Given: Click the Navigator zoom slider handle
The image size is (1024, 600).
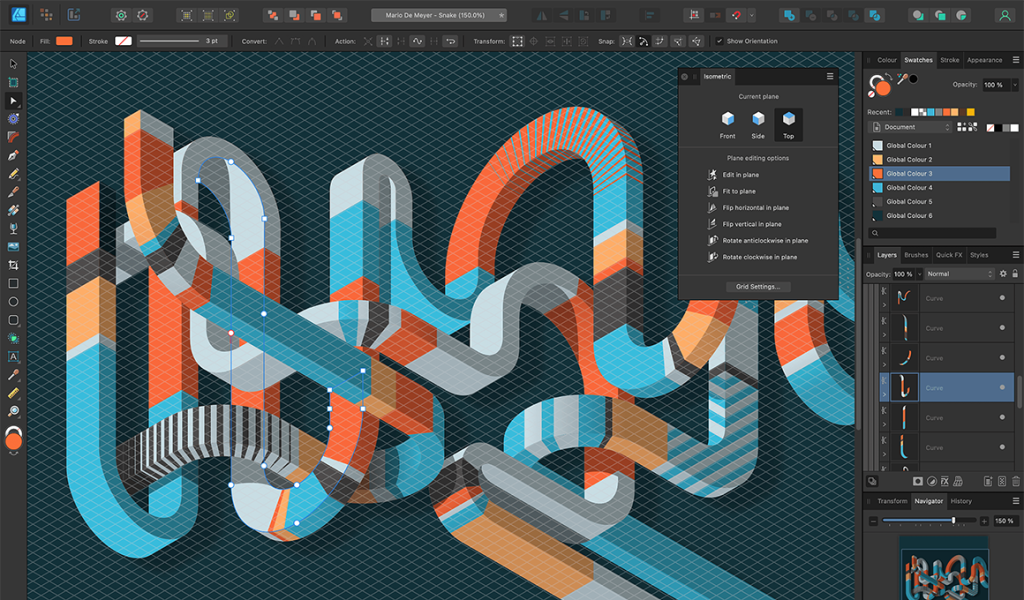Looking at the screenshot, I should click(953, 520).
